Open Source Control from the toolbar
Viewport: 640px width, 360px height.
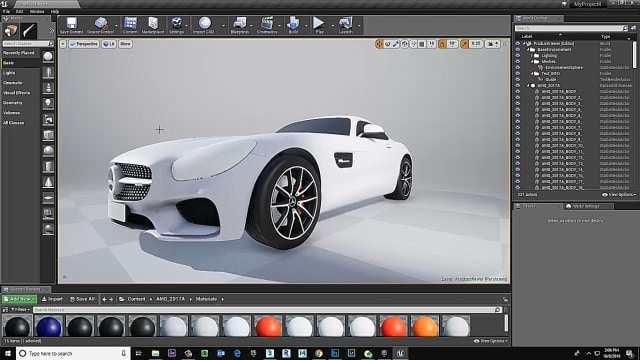(100, 25)
